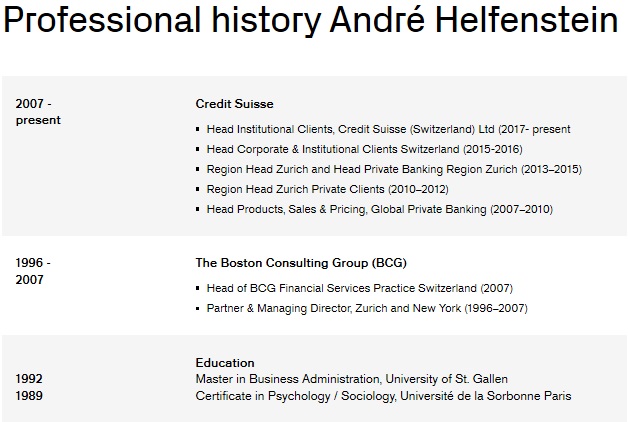Screen dimensions: 628x422
Task: Select the Education section heading
Action: coord(225,363)
